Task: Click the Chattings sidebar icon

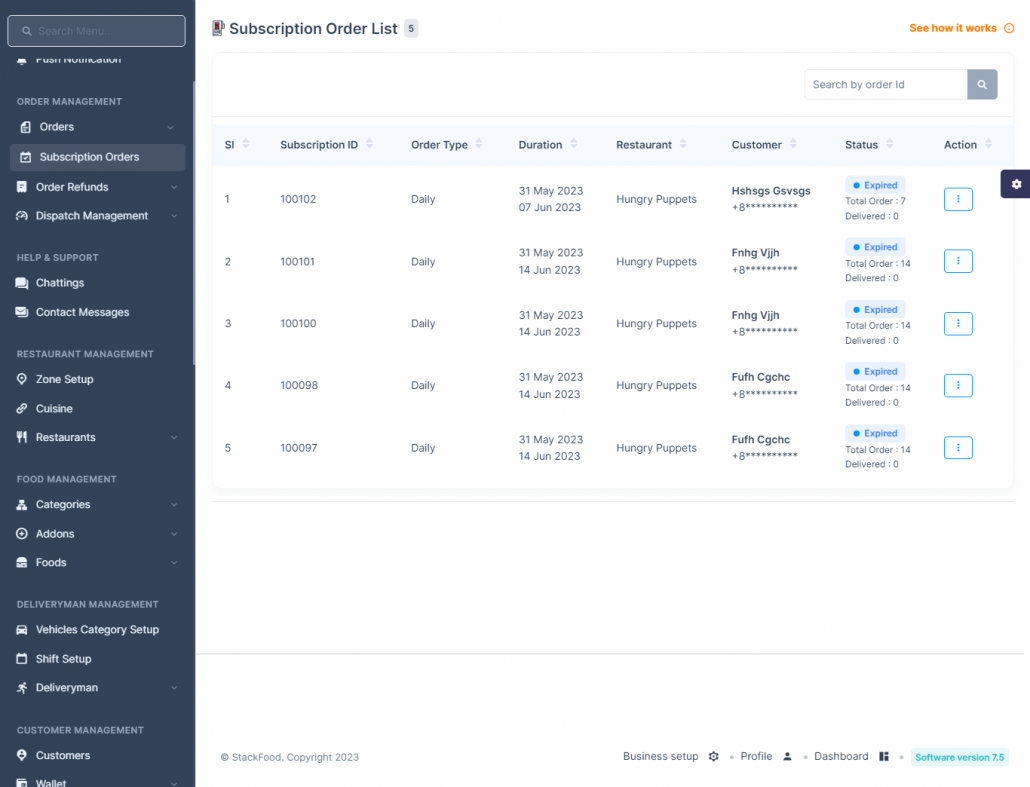Action: pyautogui.click(x=22, y=283)
